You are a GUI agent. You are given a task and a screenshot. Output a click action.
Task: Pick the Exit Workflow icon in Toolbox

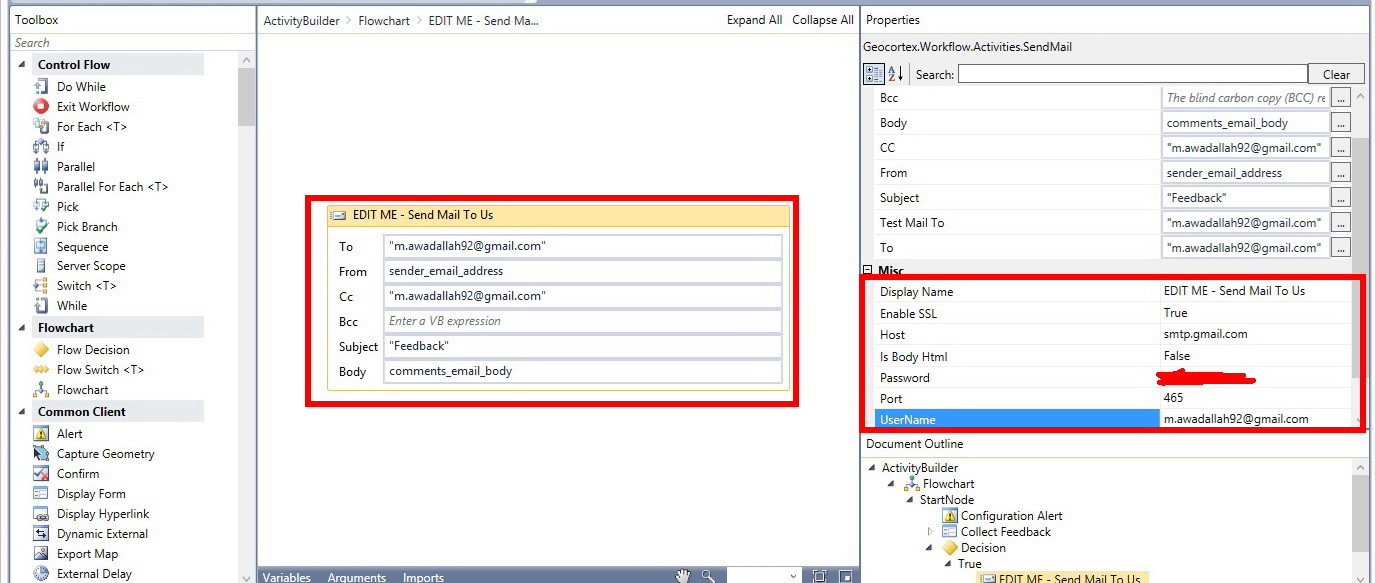click(41, 107)
